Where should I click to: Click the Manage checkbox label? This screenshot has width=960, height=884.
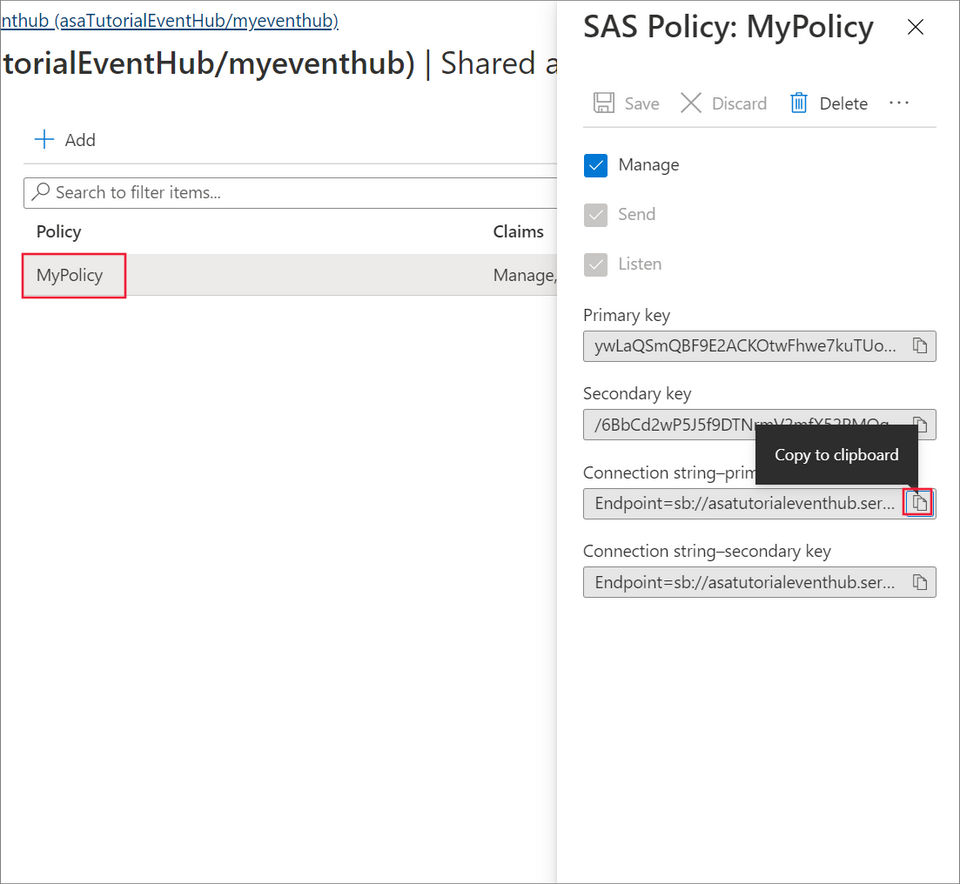[648, 165]
